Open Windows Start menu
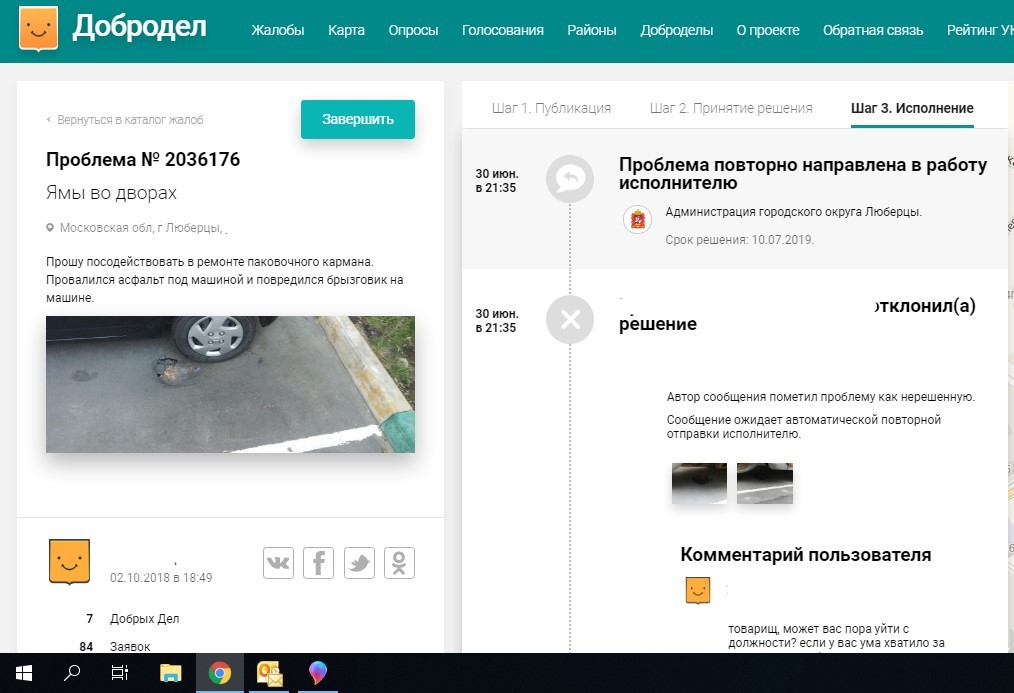The width and height of the screenshot is (1014, 693). [x=24, y=673]
